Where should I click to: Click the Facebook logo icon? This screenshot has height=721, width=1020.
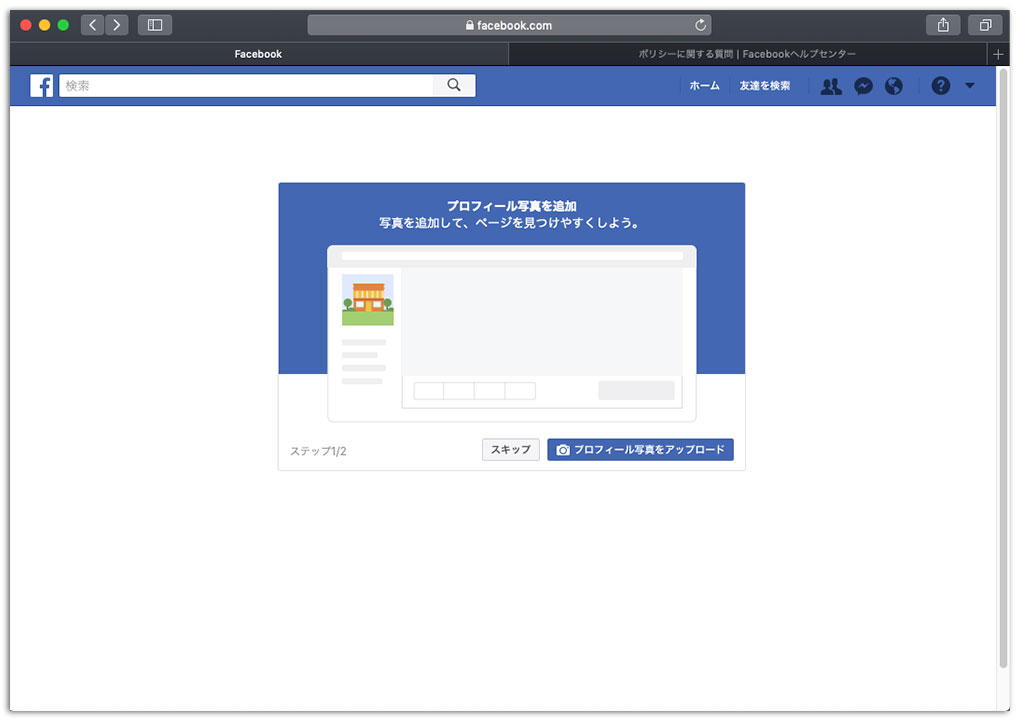(41, 85)
